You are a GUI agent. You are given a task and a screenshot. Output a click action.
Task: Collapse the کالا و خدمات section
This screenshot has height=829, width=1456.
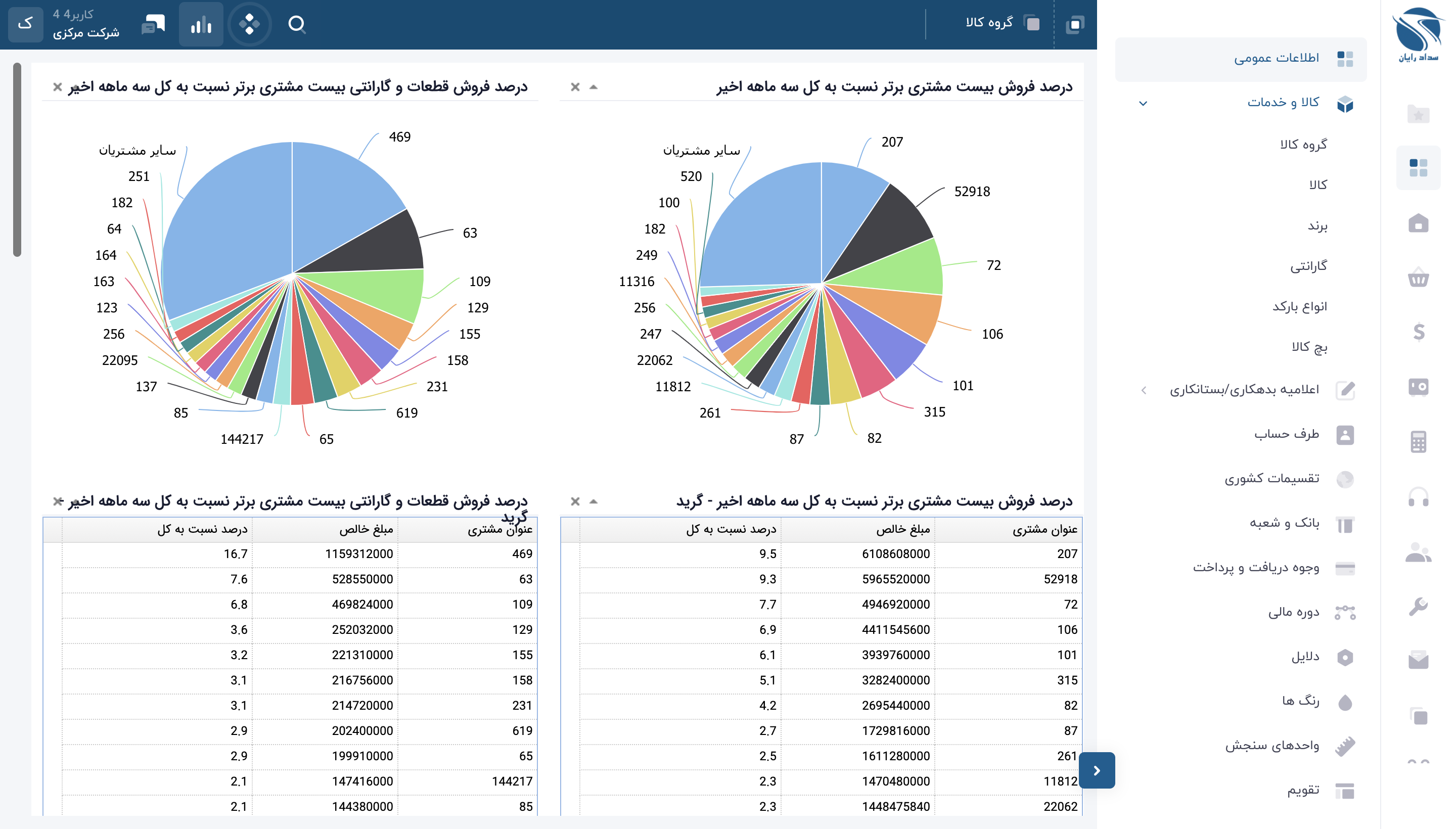click(1142, 104)
